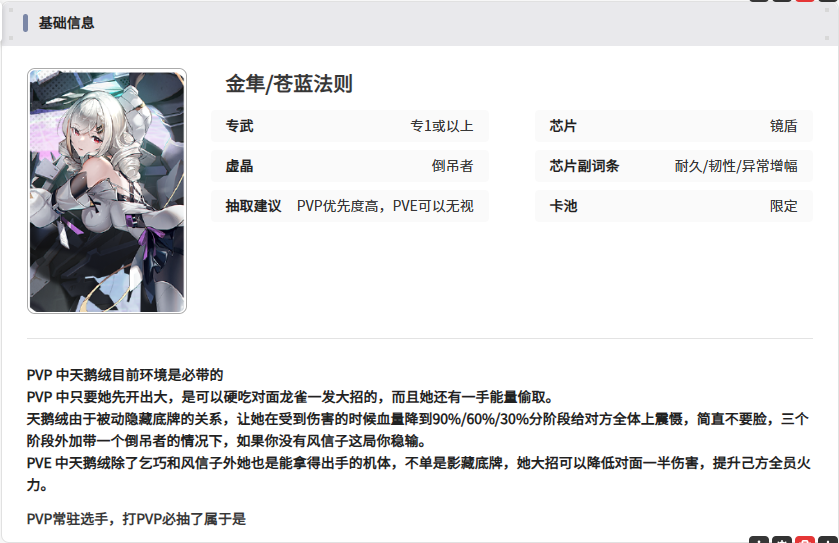Click the summary line starting with PVP常驻选手
This screenshot has height=543, width=839.
[x=136, y=519]
